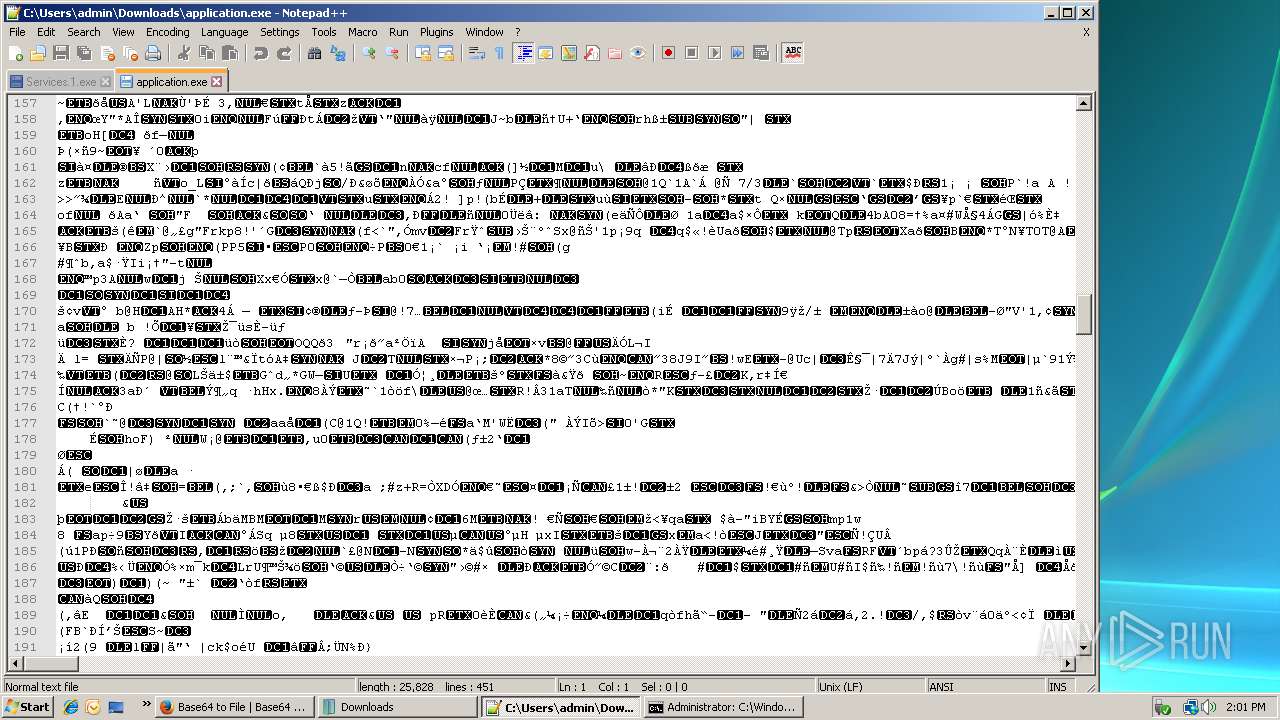Open the Run menu
This screenshot has height=720, width=1280.
pos(399,32)
